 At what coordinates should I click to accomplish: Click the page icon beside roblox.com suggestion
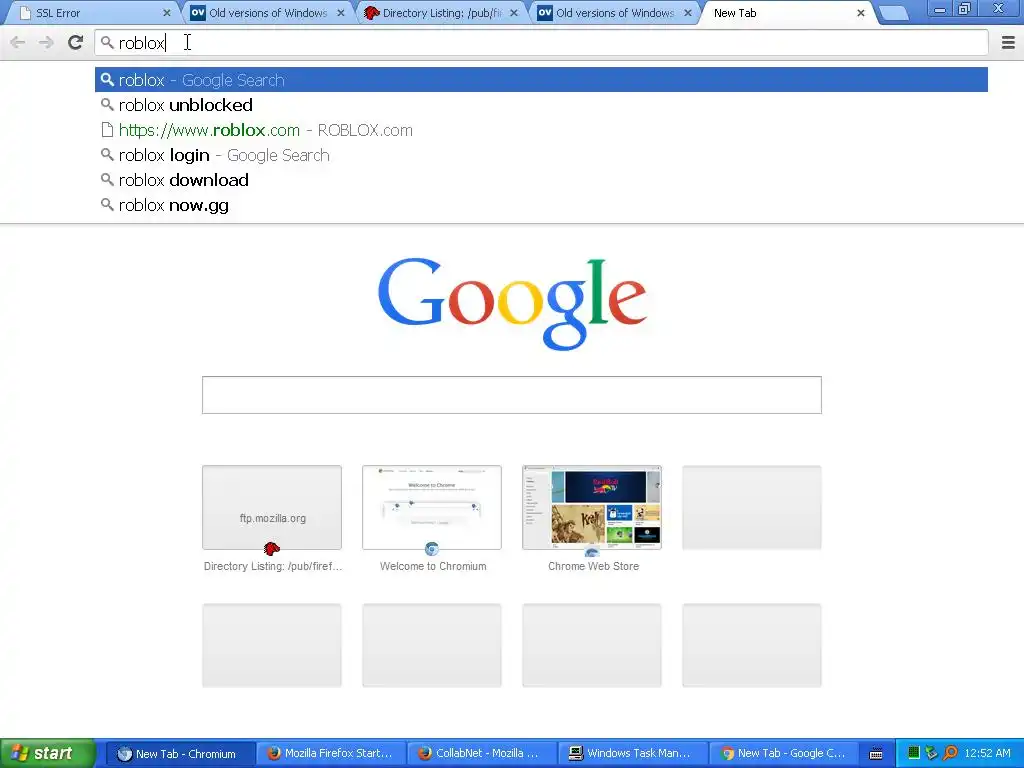(x=107, y=130)
